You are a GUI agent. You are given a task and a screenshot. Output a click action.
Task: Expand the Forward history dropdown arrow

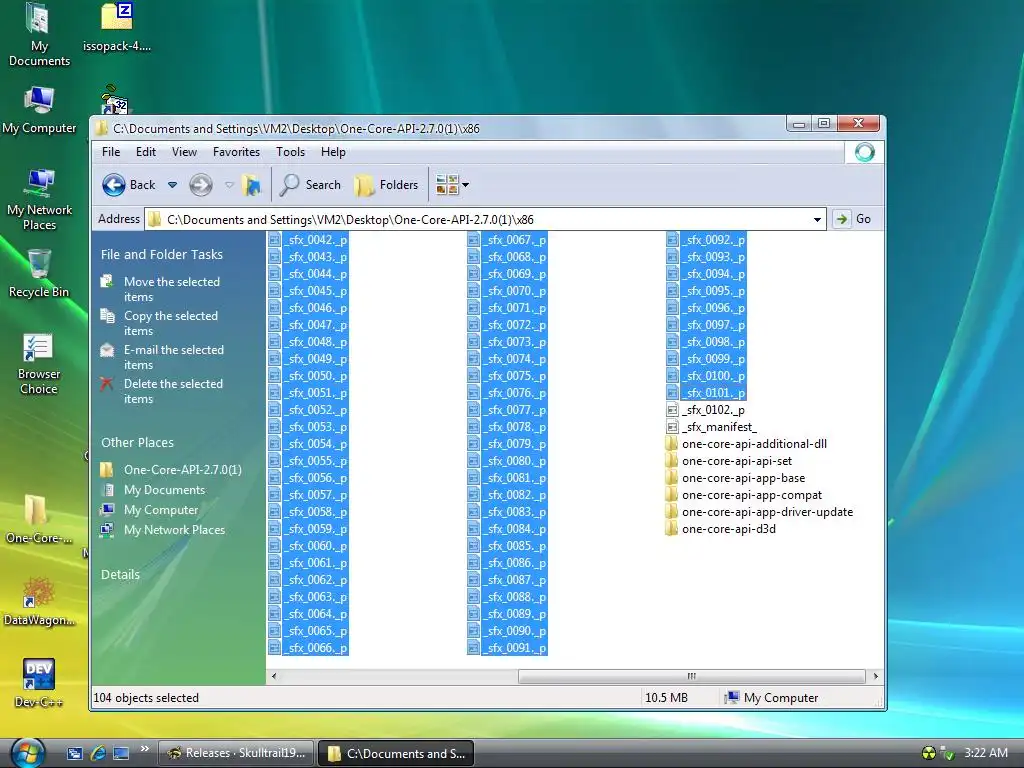pos(229,185)
